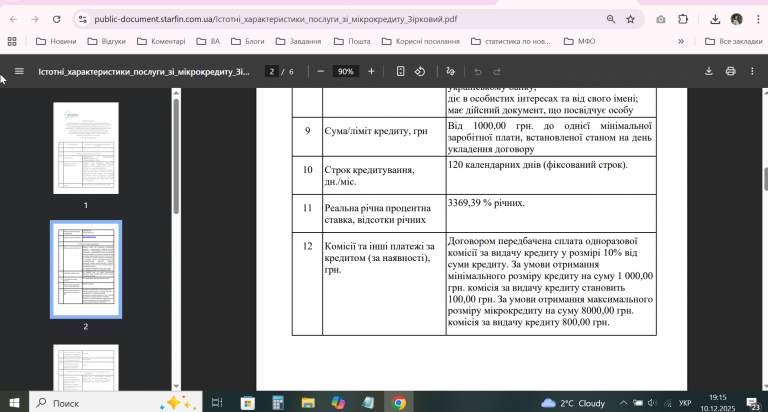Rotate the PDF counterclockwise
Image resolution: width=768 pixels, height=412 pixels.
coord(420,72)
